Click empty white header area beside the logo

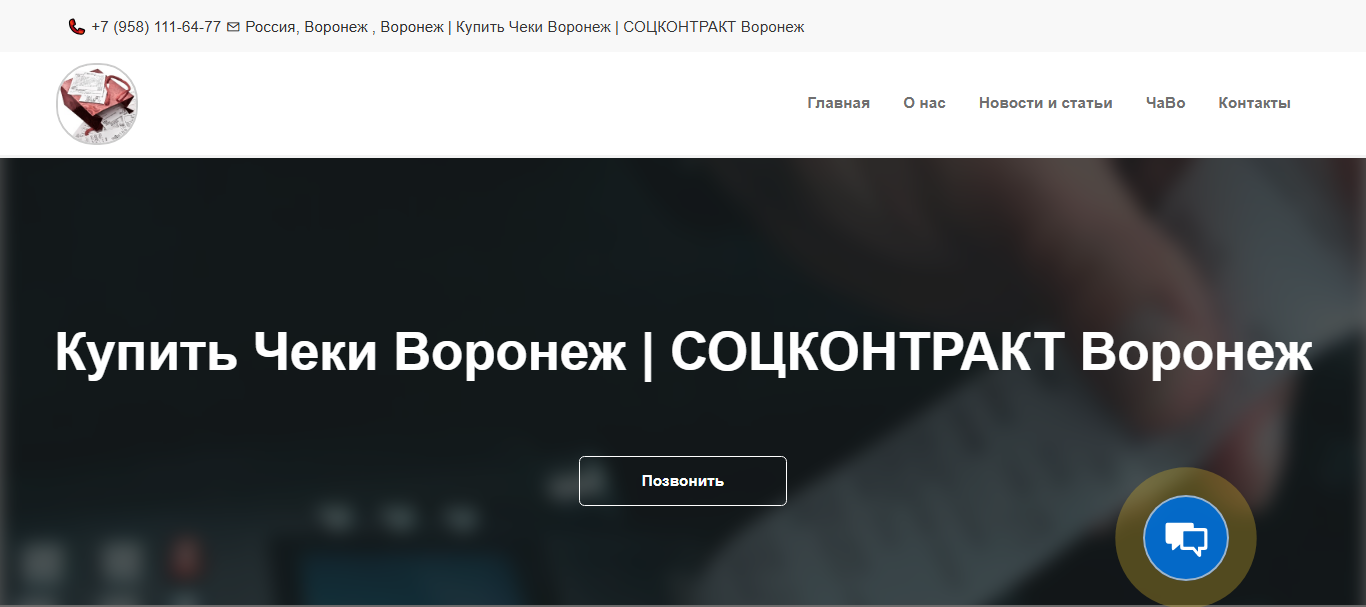(x=450, y=104)
